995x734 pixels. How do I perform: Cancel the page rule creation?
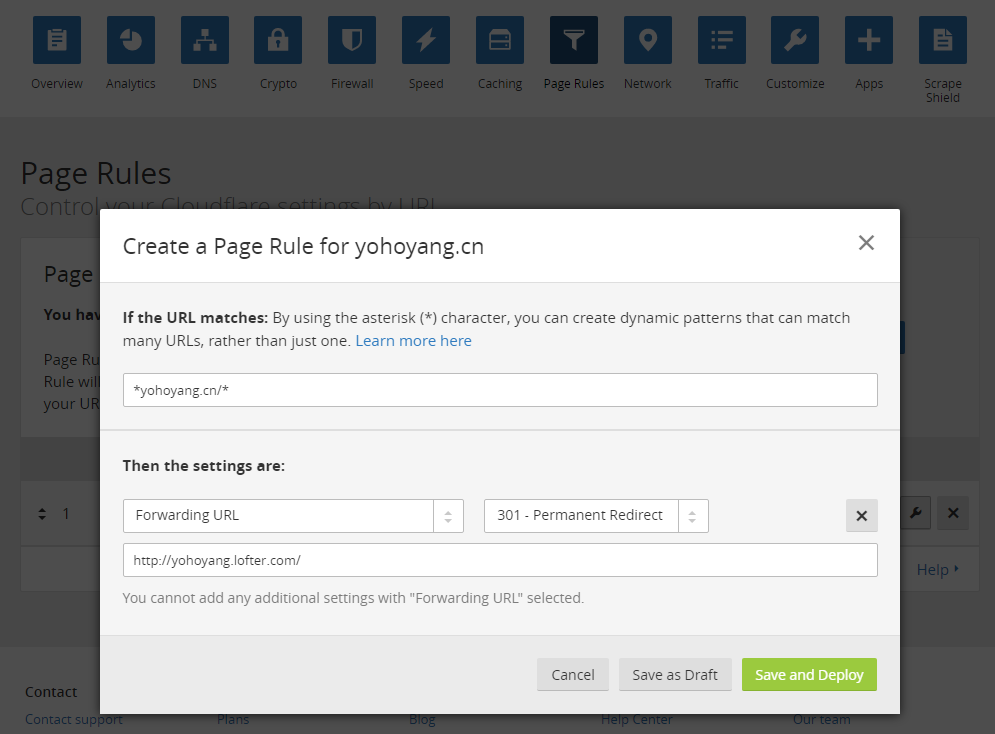(573, 675)
